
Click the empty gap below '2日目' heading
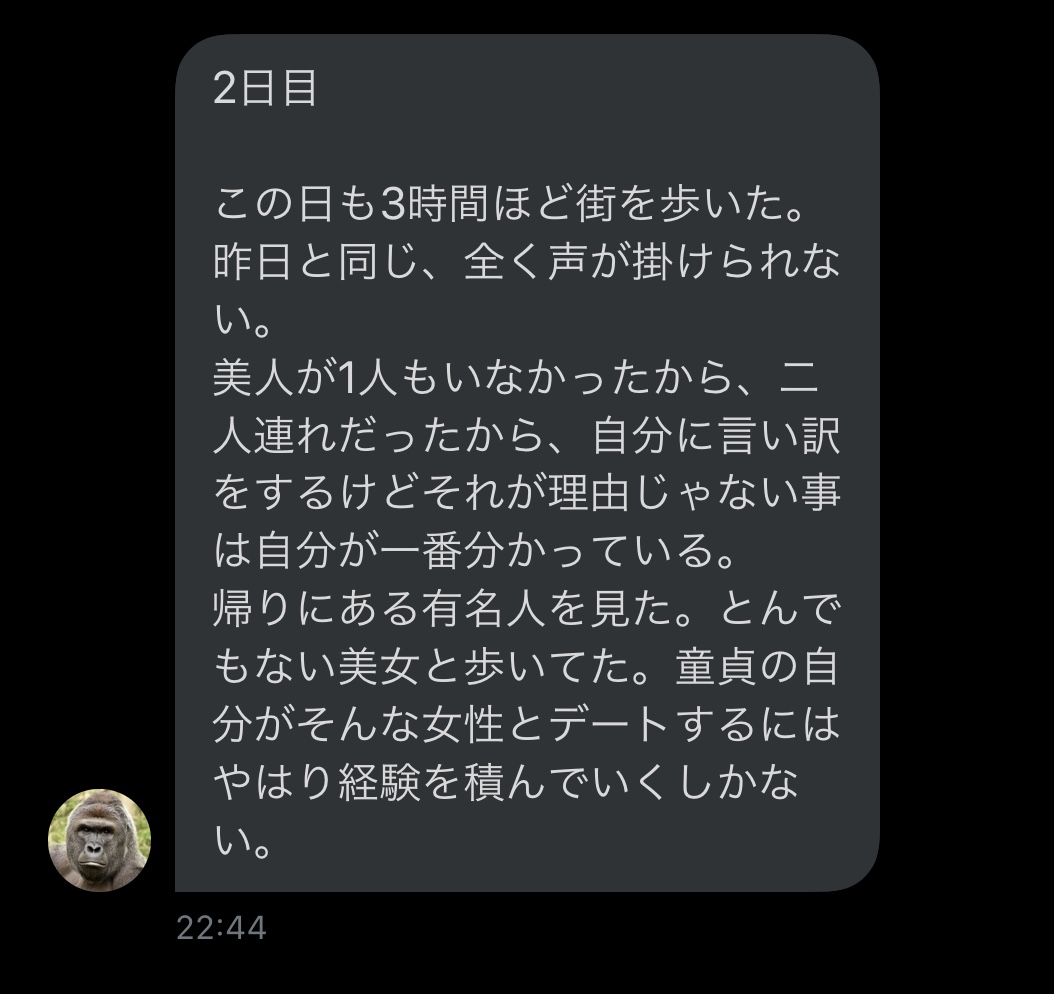click(527, 146)
